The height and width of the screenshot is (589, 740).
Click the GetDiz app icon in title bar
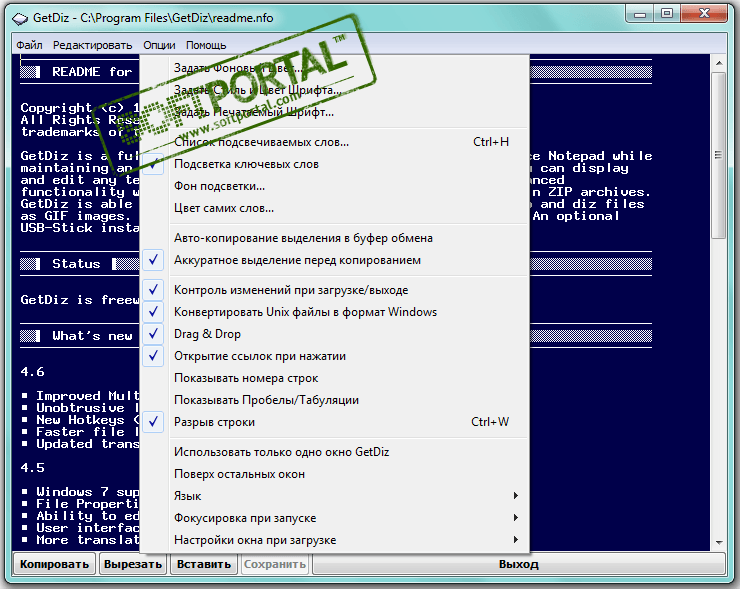(20, 18)
